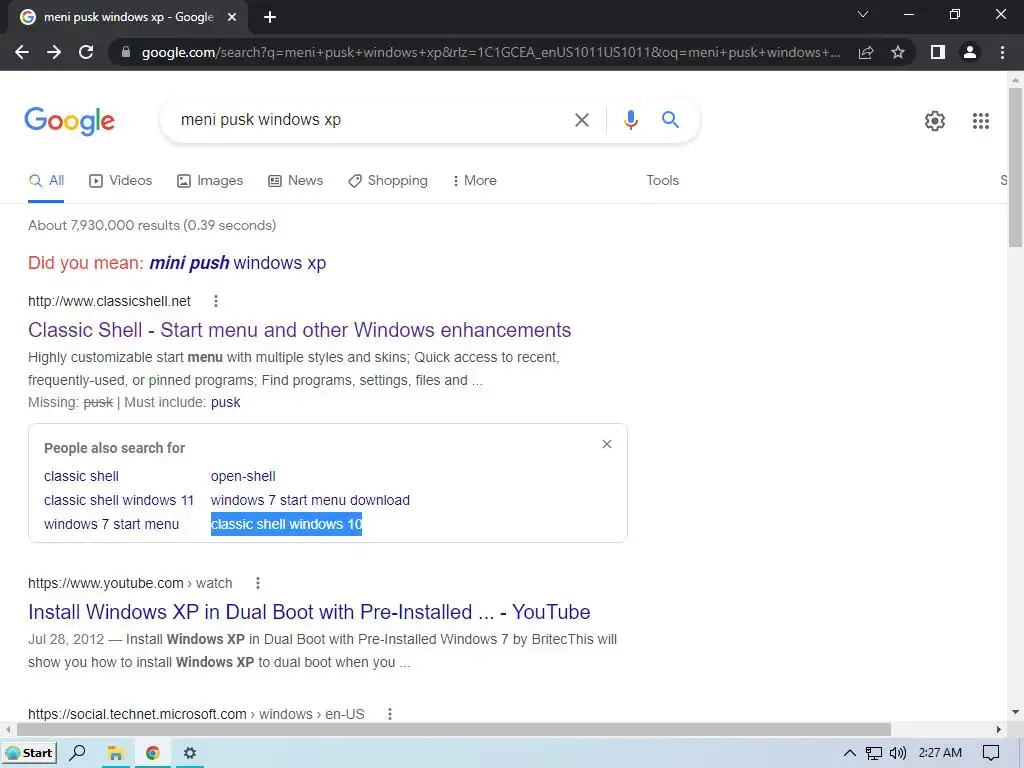Search for 'classic shell'

coord(81,477)
